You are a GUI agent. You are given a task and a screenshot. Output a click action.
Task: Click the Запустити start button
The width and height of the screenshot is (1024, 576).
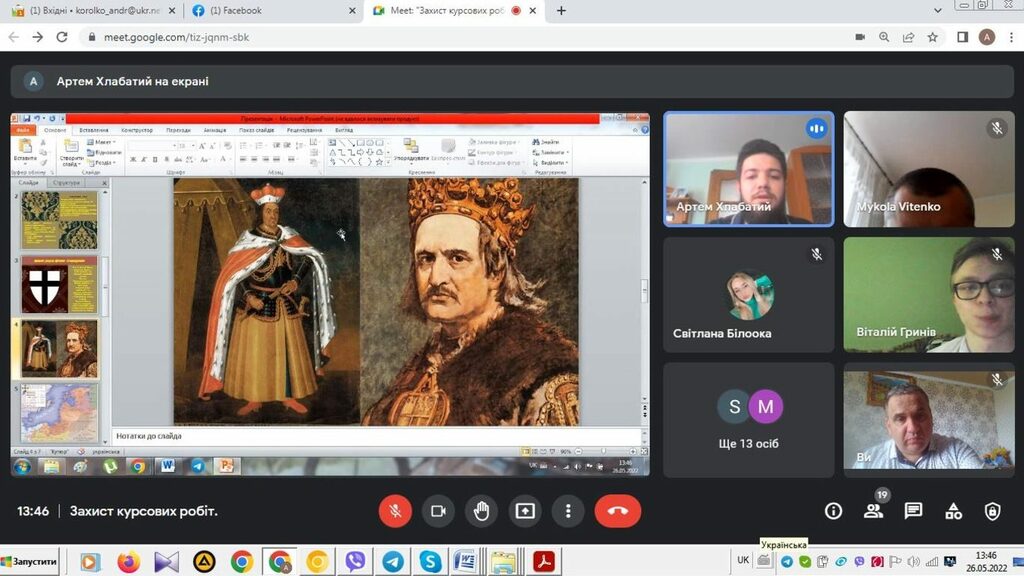32,561
